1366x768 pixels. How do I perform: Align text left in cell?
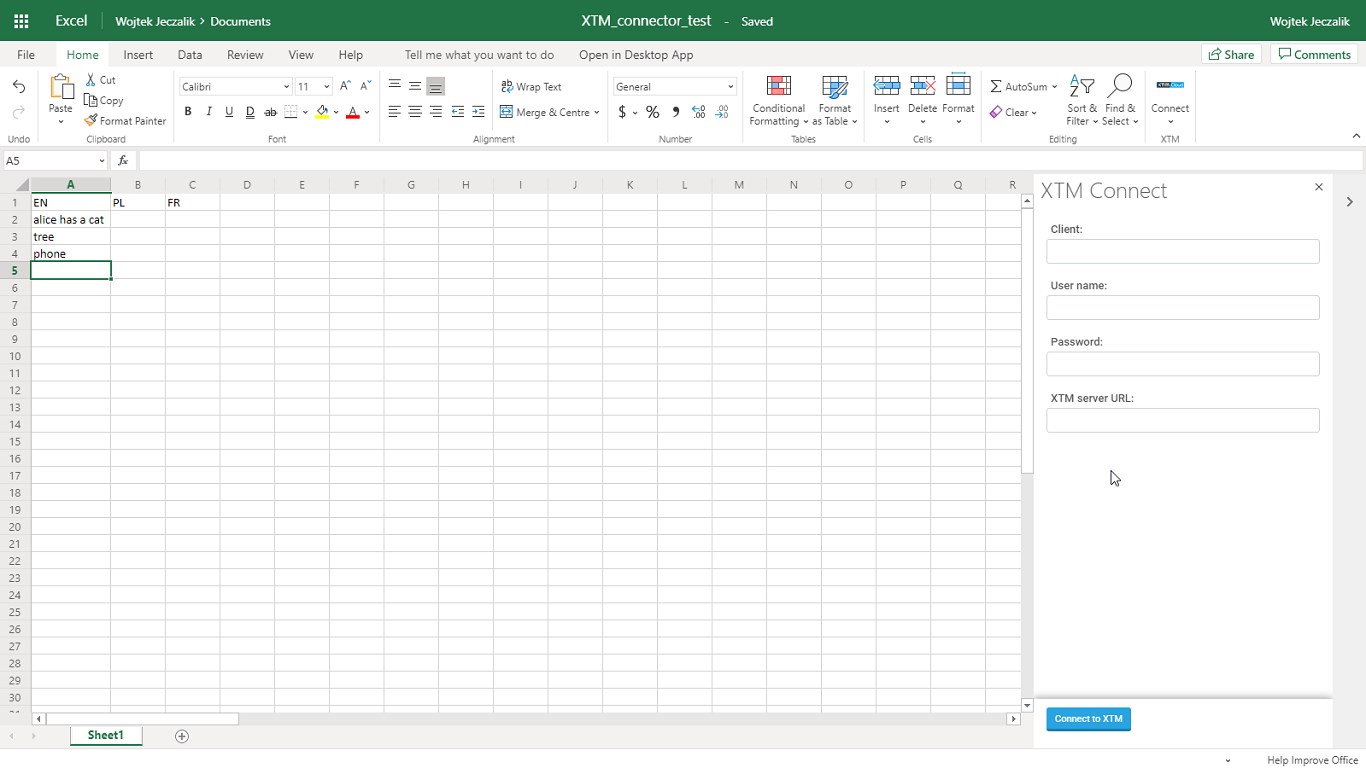click(x=394, y=112)
